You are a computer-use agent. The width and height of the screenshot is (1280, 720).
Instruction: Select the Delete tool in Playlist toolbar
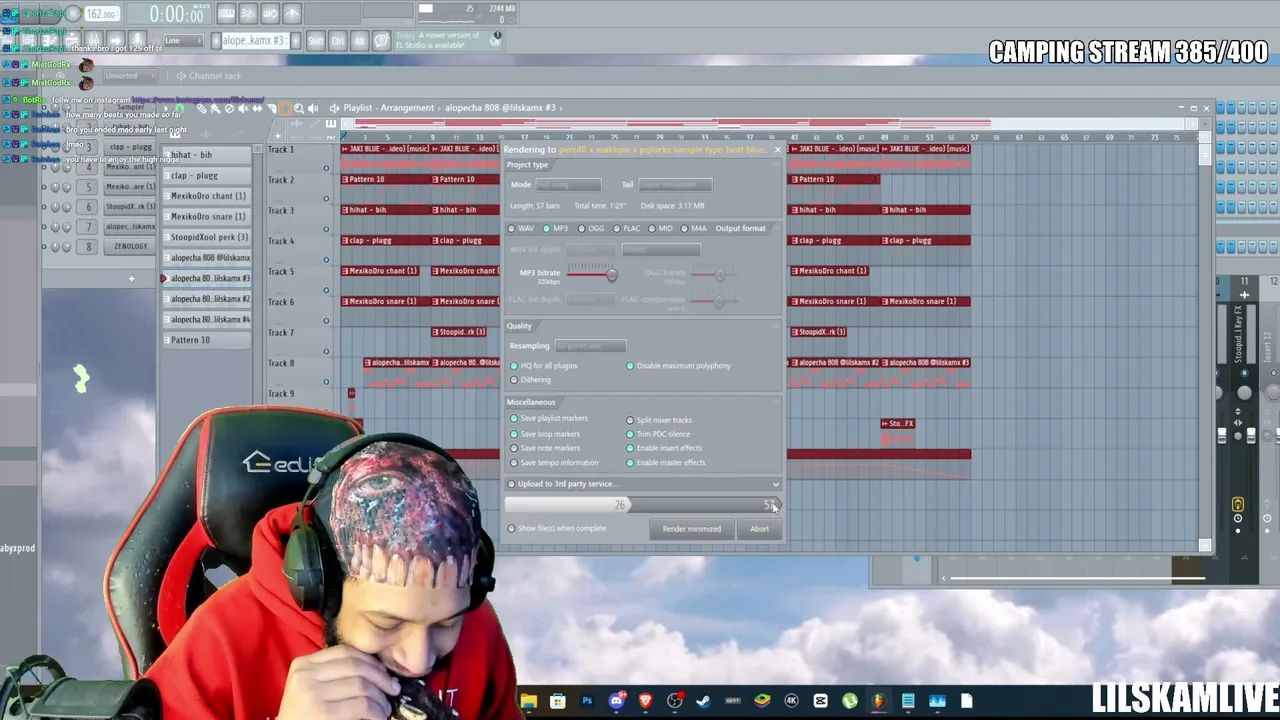tap(230, 108)
